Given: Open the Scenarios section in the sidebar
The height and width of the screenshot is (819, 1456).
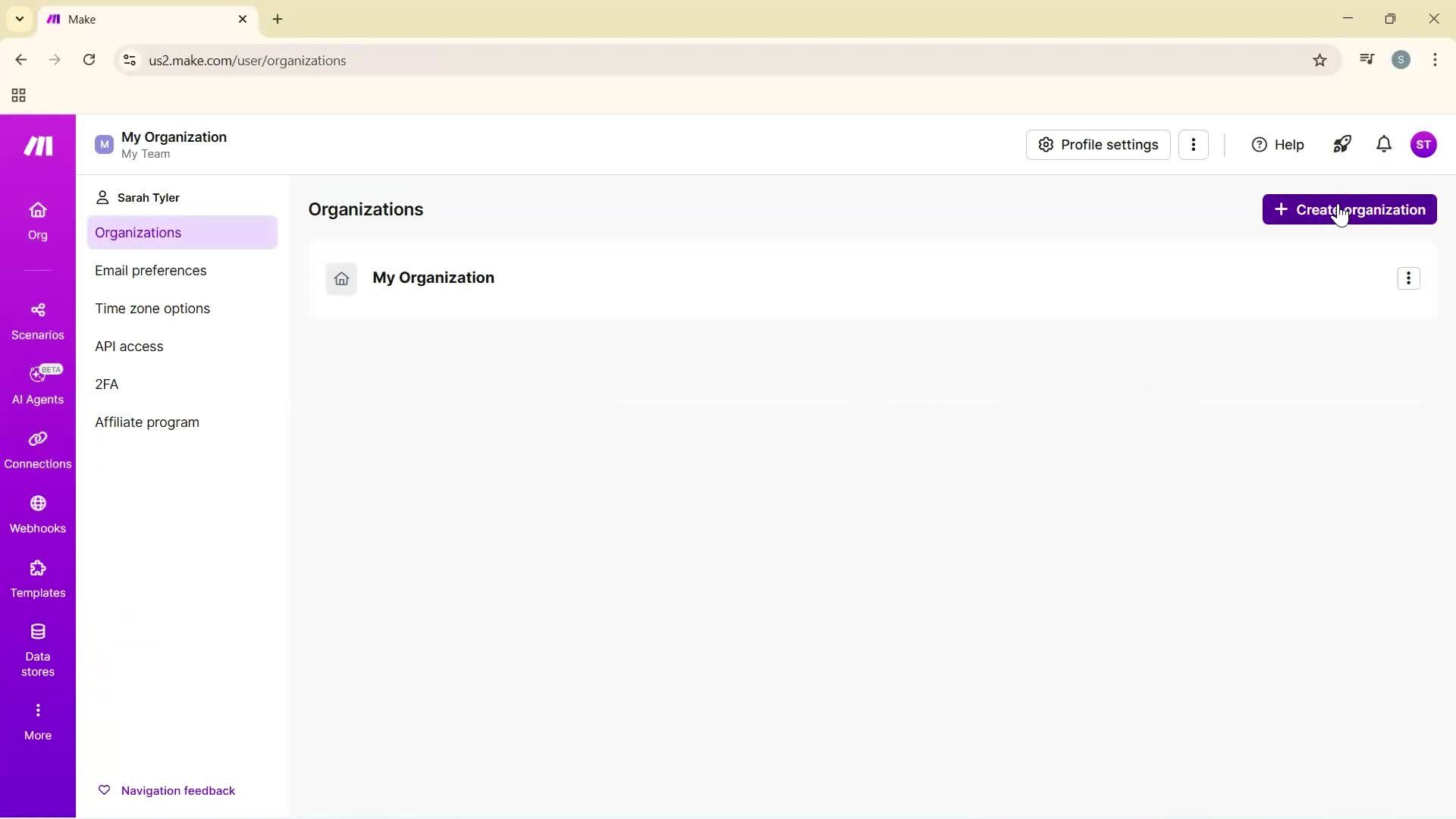Looking at the screenshot, I should tap(37, 320).
